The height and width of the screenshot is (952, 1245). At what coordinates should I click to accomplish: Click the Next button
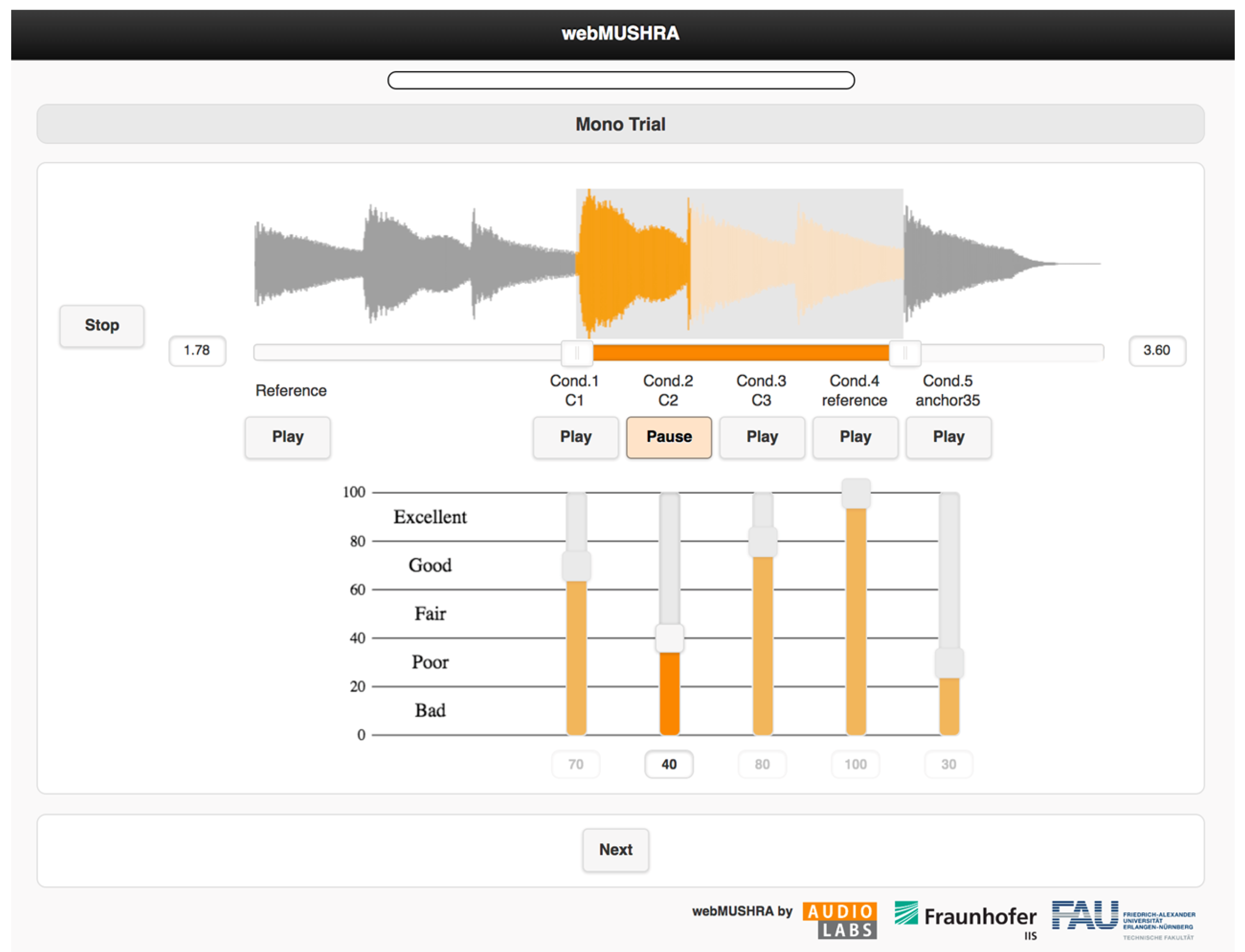pyautogui.click(x=615, y=849)
